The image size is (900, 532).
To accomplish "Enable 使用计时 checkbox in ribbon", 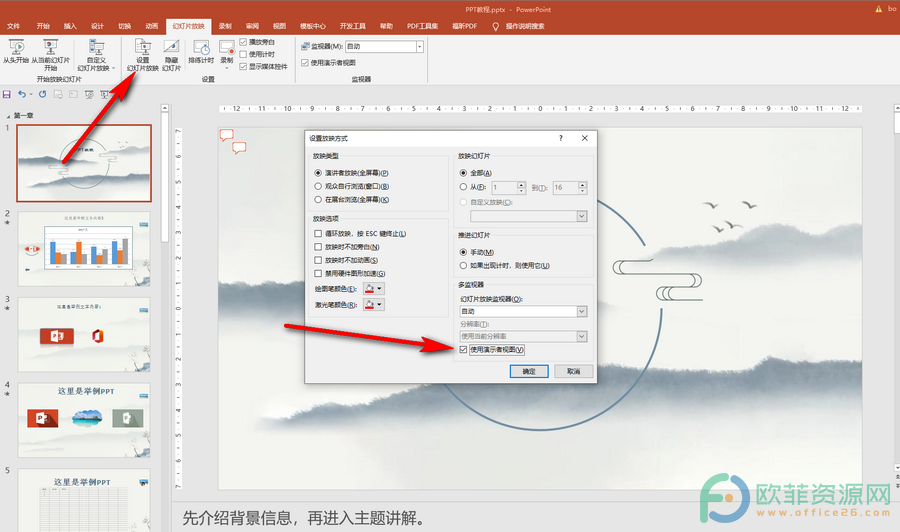I will click(x=243, y=54).
